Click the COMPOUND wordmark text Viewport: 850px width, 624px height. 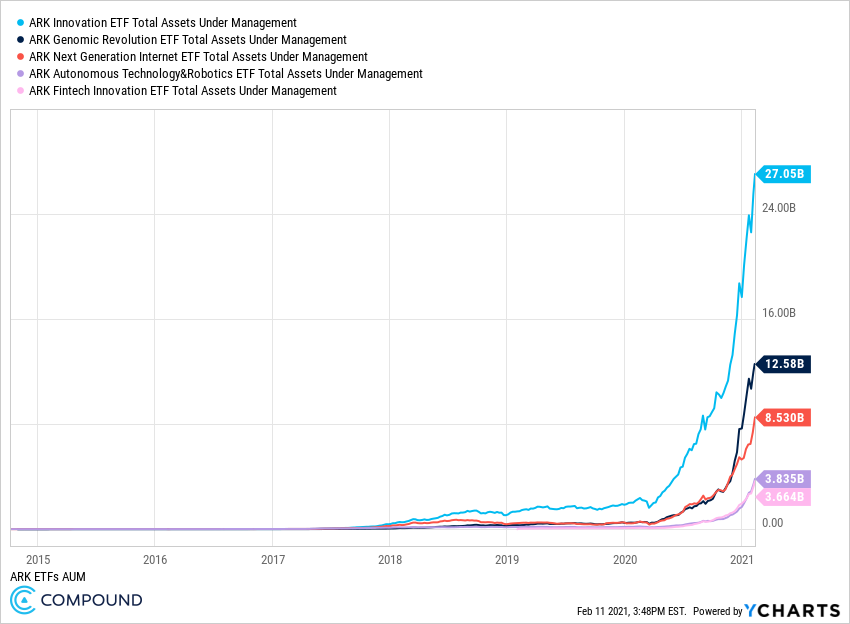click(92, 600)
